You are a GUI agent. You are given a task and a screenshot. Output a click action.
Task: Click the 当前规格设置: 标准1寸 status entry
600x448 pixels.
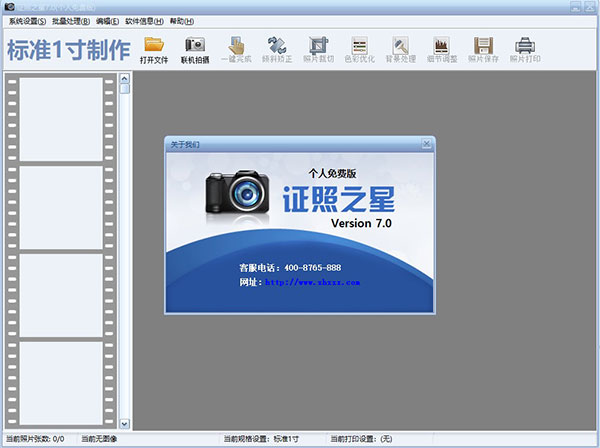pos(261,439)
